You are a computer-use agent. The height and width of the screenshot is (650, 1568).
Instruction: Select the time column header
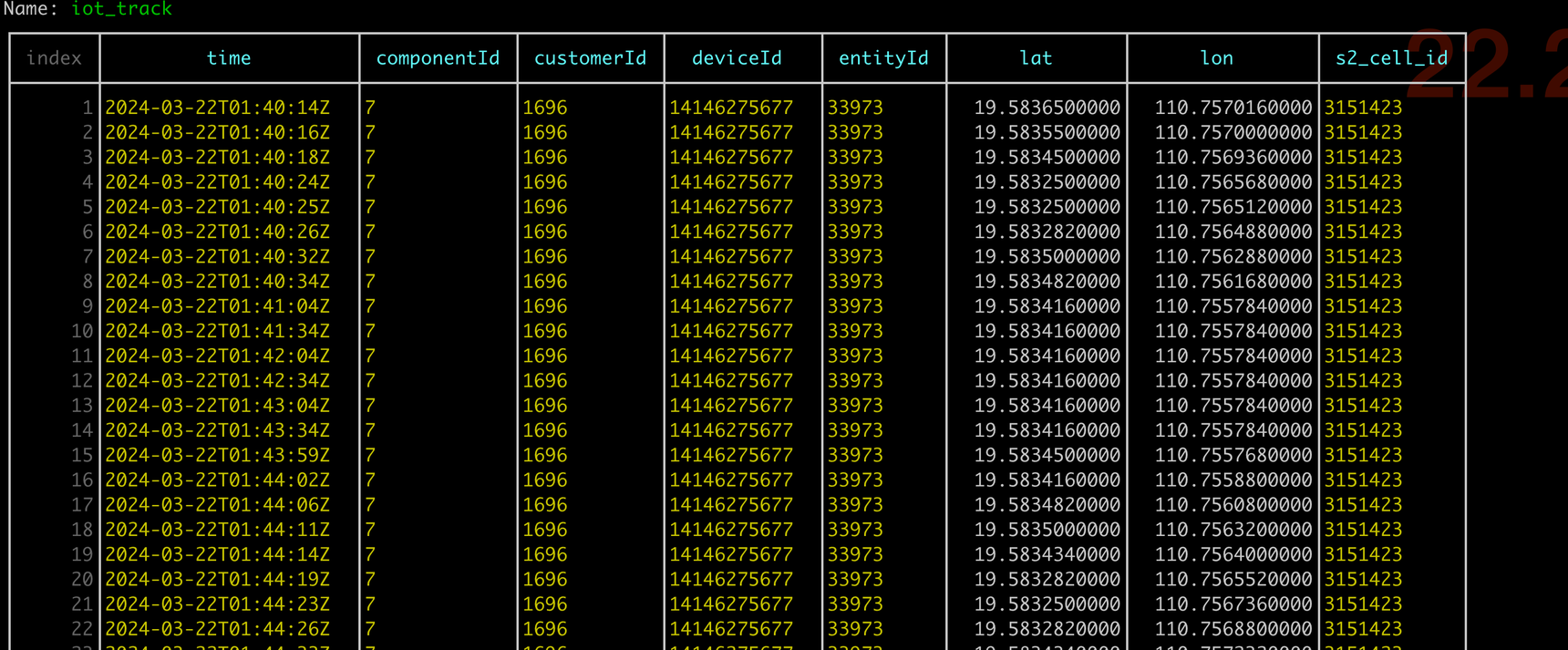[x=229, y=58]
